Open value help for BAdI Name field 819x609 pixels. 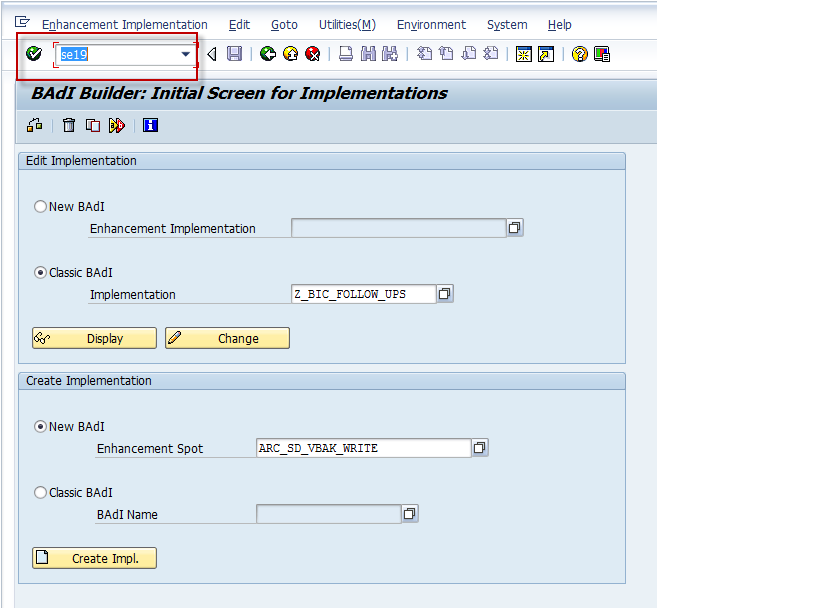409,513
